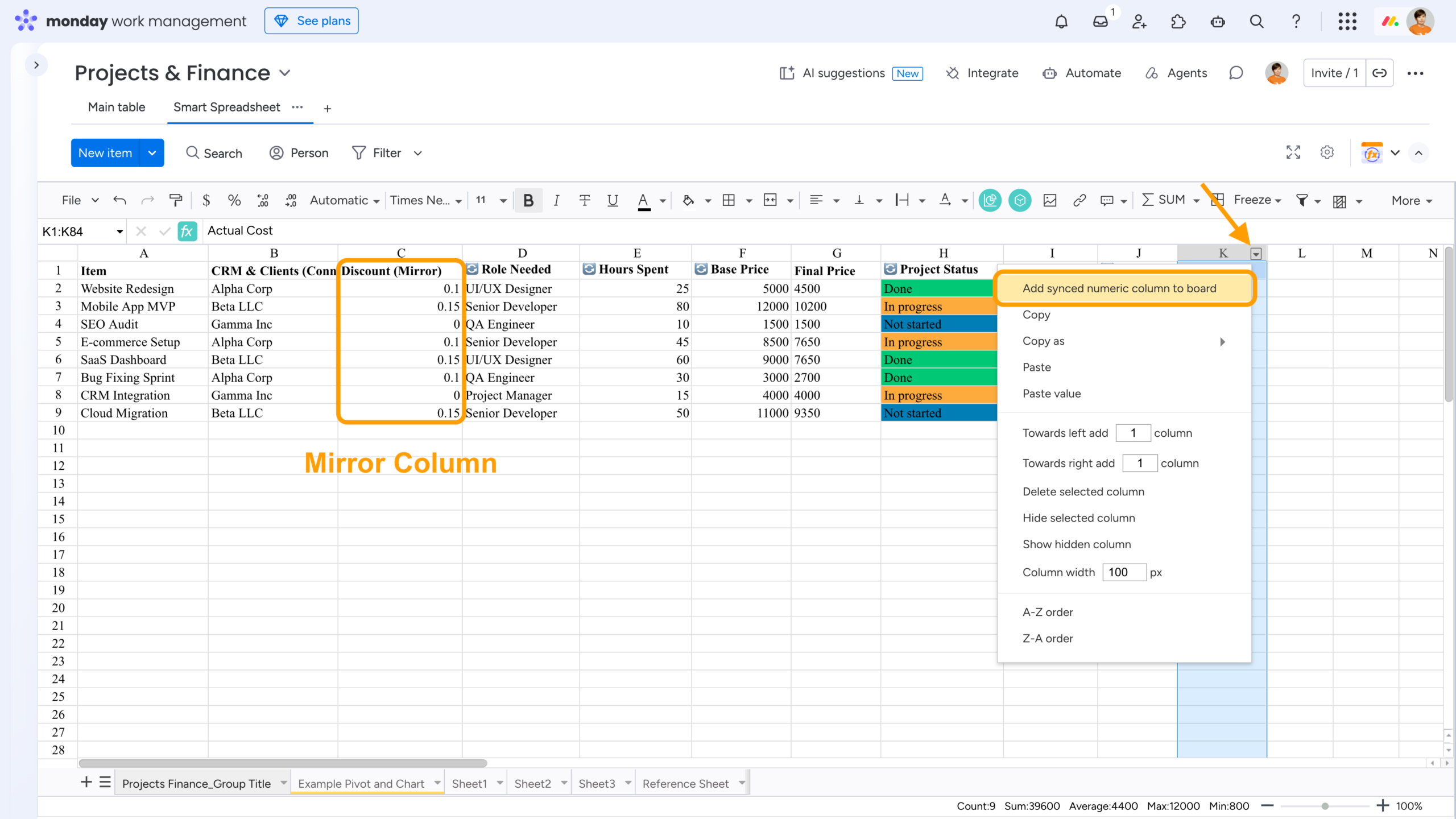Viewport: 1456px width, 819px height.
Task: Click the See plans button
Action: pyautogui.click(x=312, y=21)
